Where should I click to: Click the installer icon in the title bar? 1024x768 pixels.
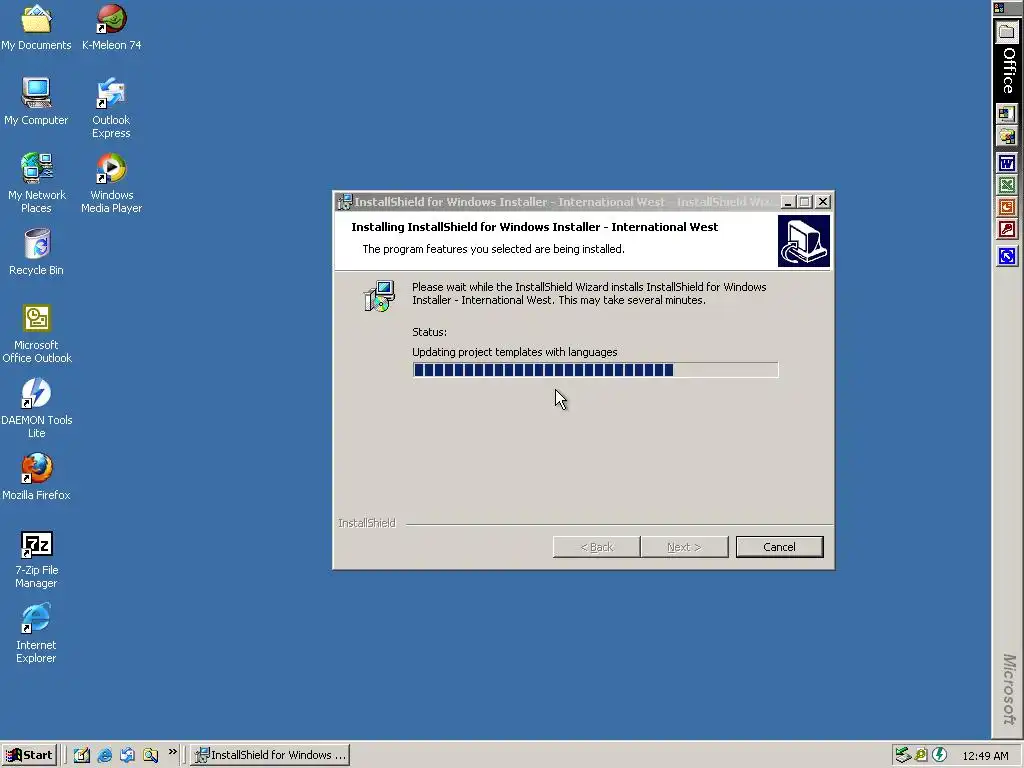(x=345, y=202)
